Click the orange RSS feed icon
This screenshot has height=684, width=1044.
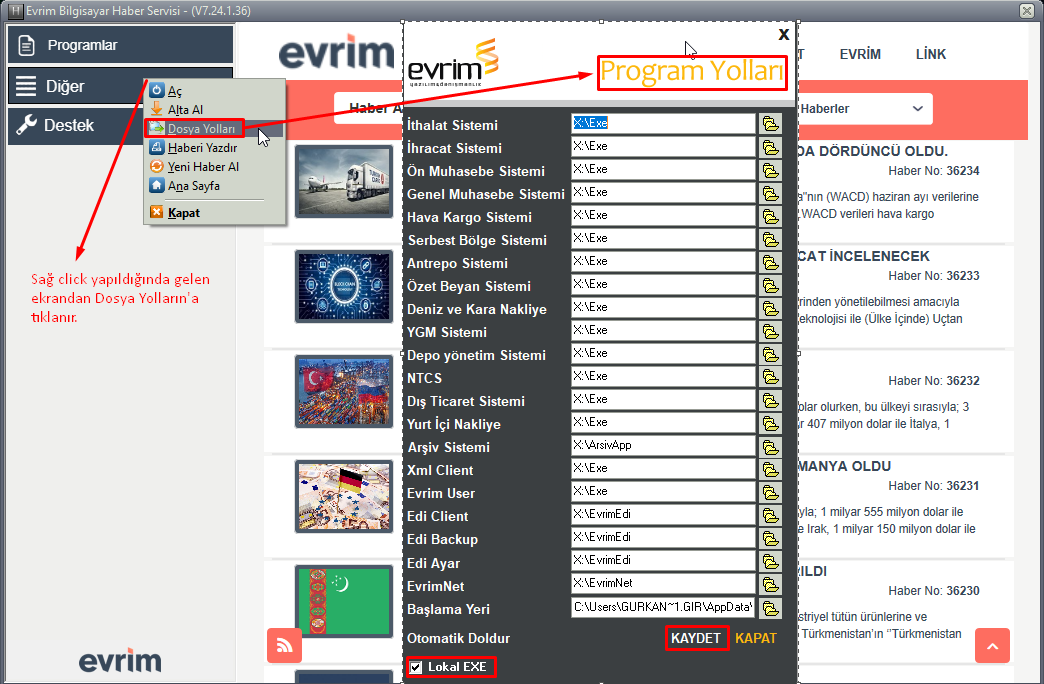click(284, 645)
